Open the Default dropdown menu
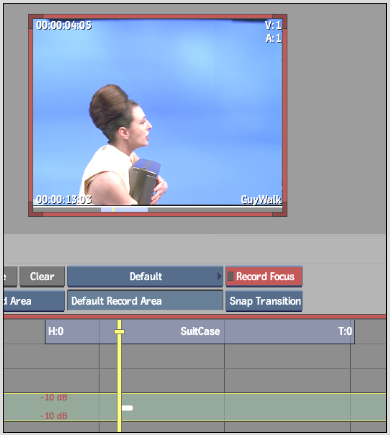The width and height of the screenshot is (390, 435). [x=145, y=276]
